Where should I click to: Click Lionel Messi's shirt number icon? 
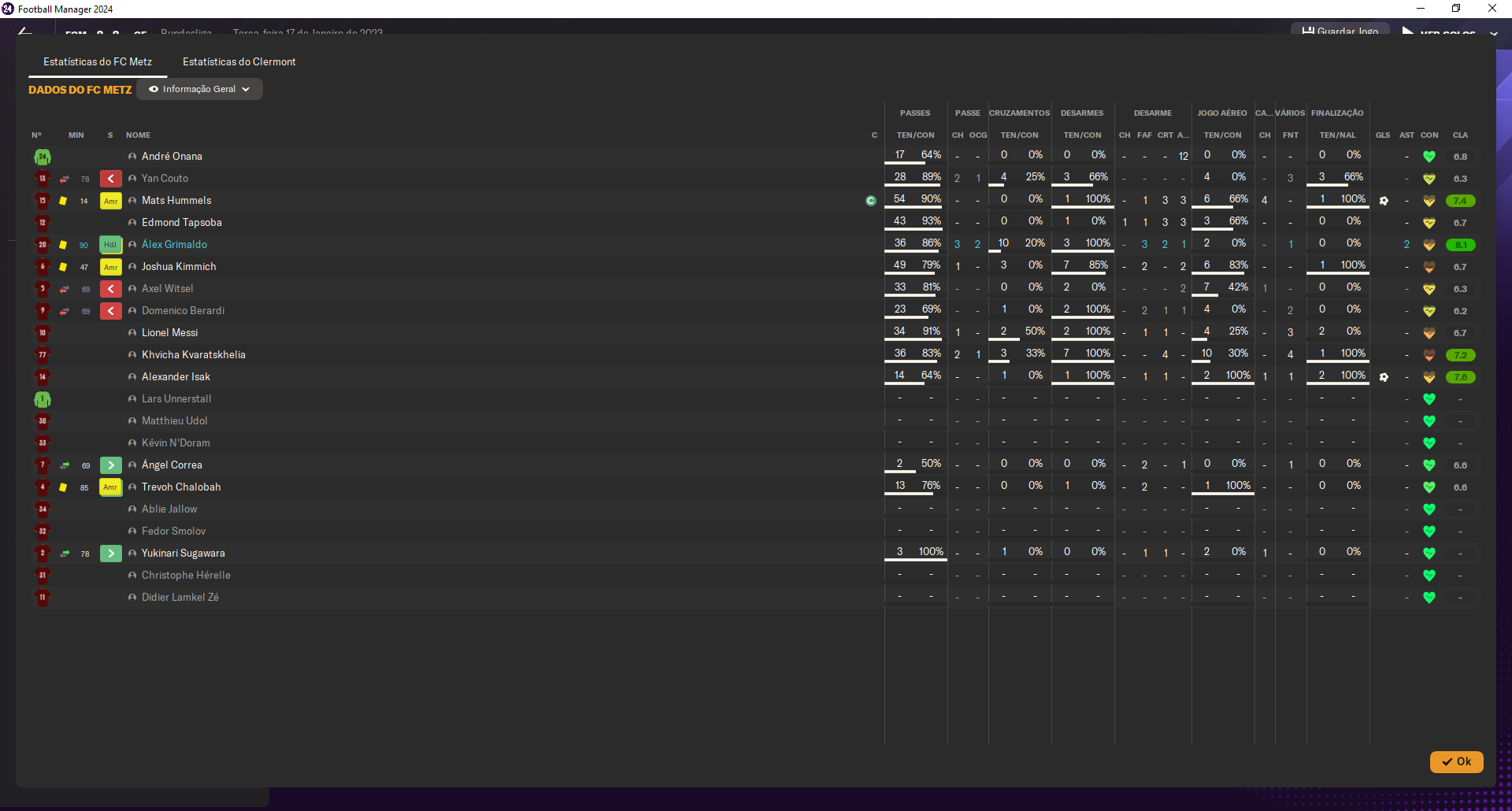43,333
